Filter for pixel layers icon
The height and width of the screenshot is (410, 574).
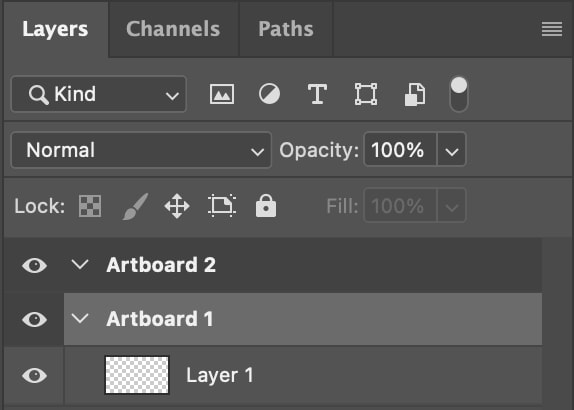(x=222, y=94)
